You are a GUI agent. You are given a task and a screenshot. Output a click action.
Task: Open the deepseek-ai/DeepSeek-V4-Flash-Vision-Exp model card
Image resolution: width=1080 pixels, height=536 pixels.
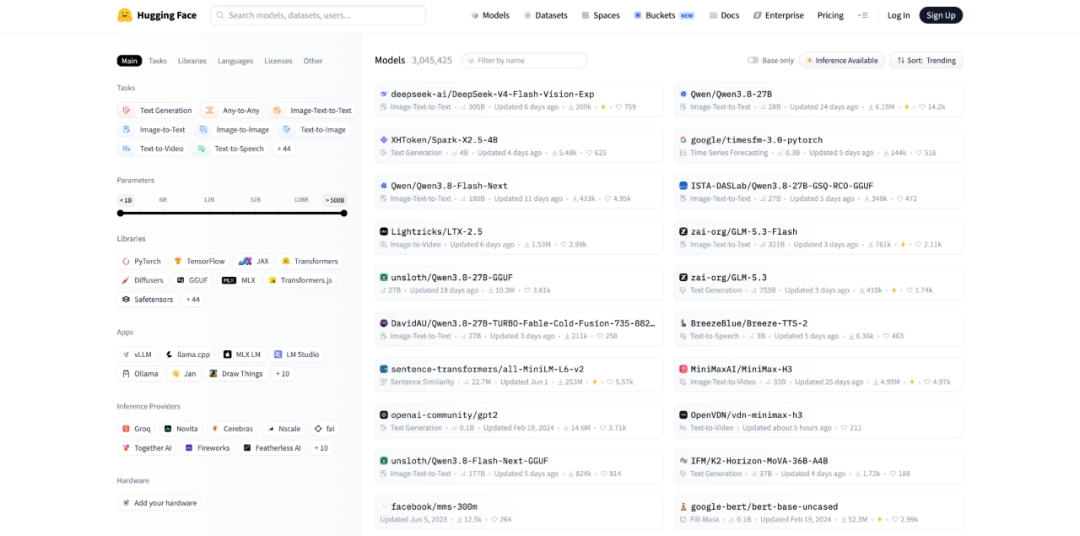pyautogui.click(x=519, y=100)
